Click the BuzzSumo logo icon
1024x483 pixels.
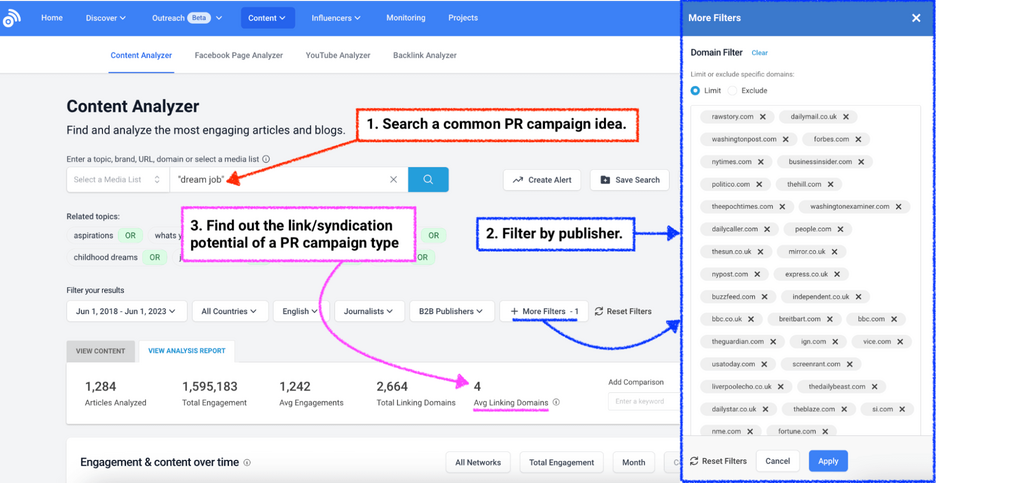coord(12,18)
